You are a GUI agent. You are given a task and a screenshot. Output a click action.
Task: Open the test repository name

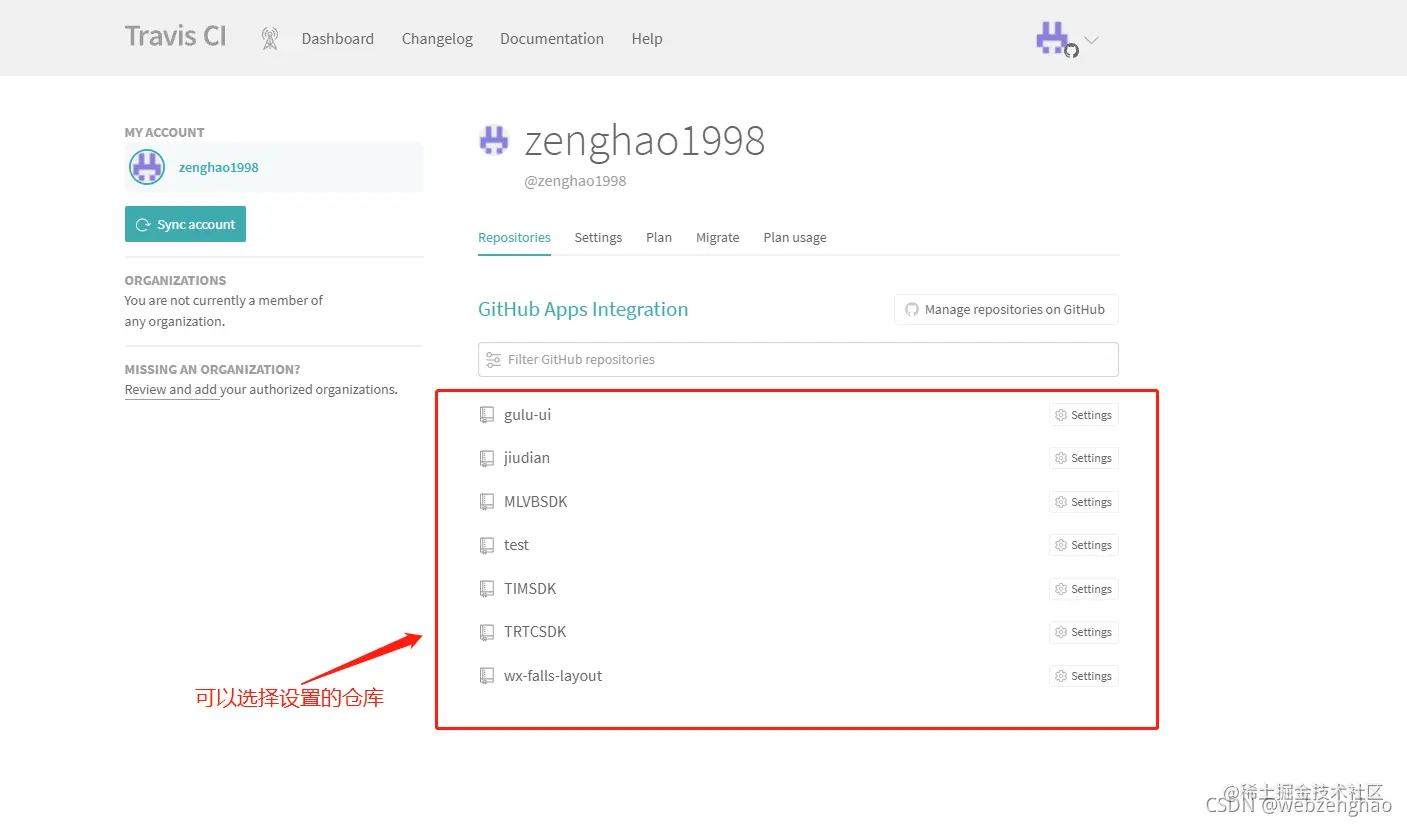[x=516, y=545]
